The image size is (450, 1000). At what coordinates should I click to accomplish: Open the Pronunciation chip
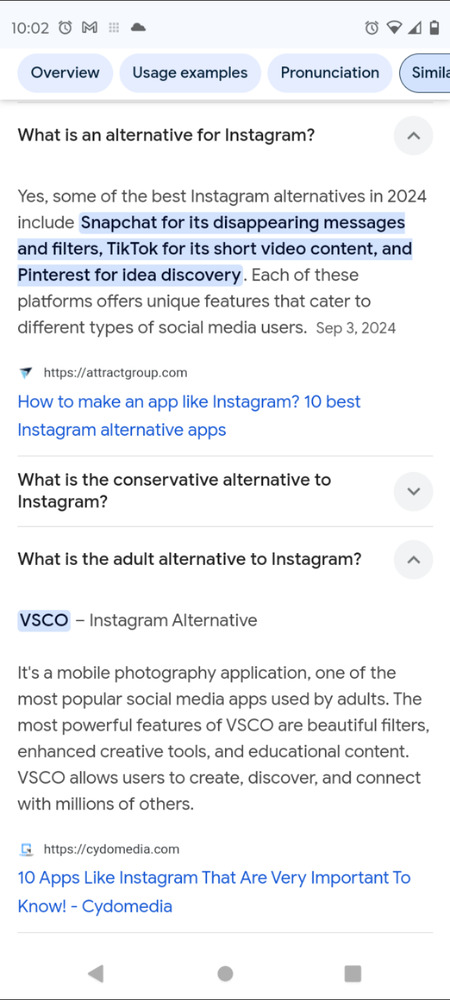[x=330, y=73]
